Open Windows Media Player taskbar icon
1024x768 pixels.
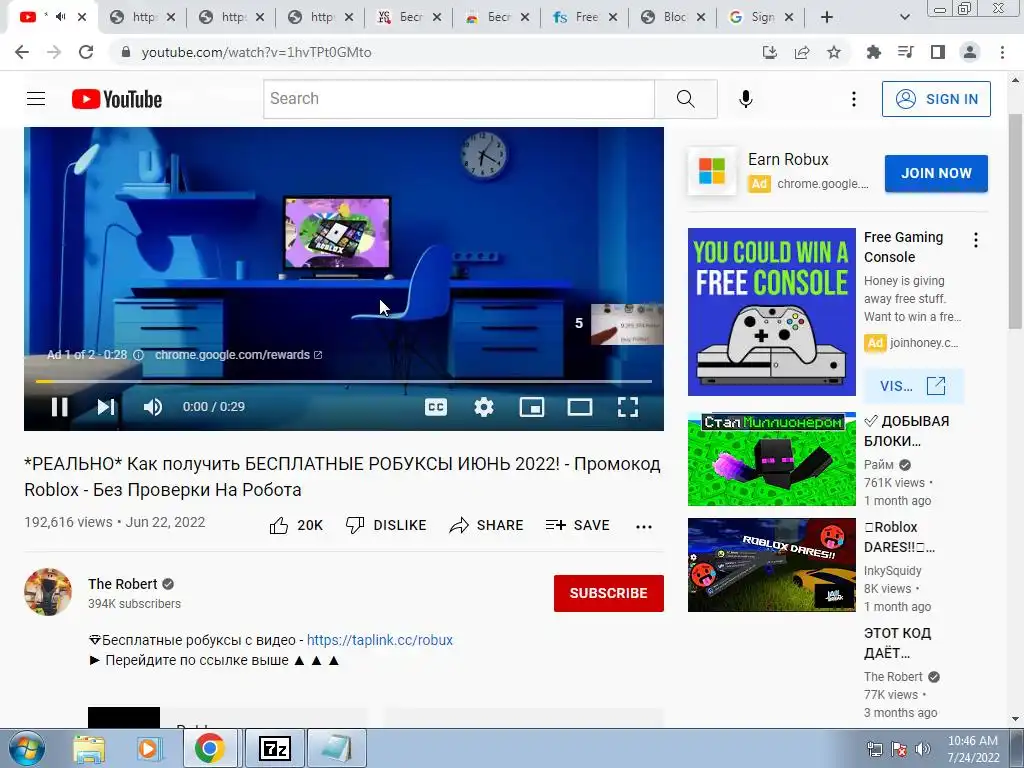tap(148, 748)
